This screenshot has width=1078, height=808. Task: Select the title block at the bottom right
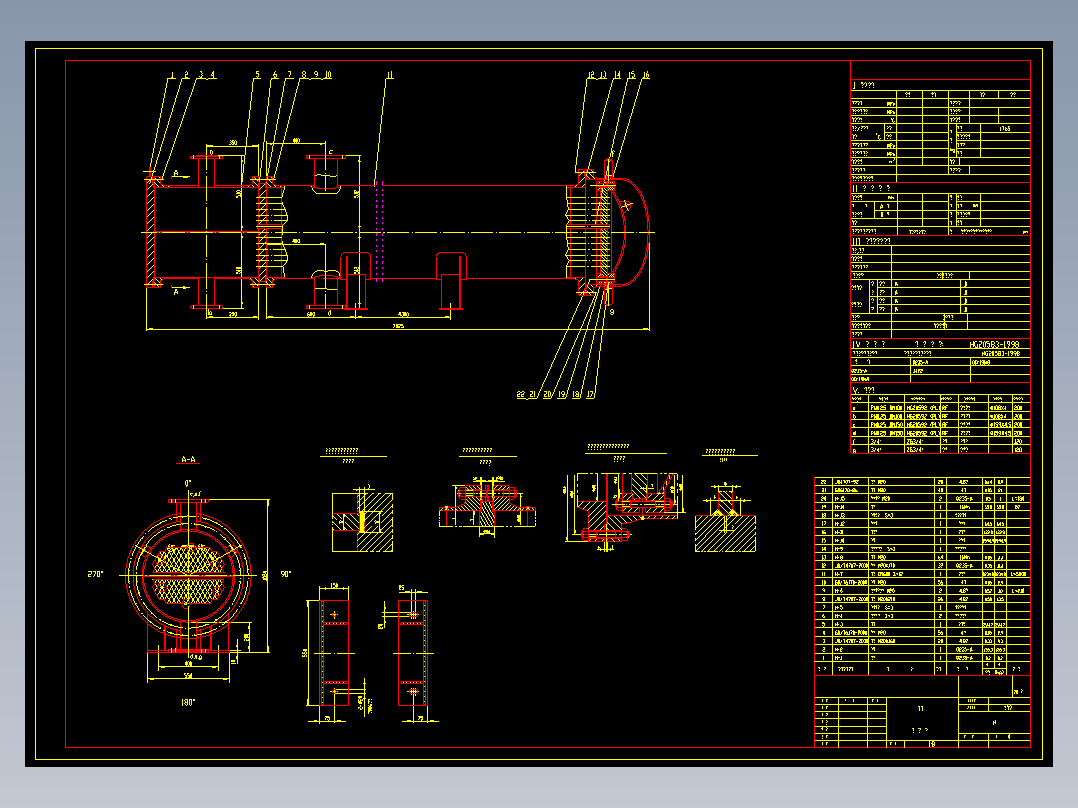922,711
